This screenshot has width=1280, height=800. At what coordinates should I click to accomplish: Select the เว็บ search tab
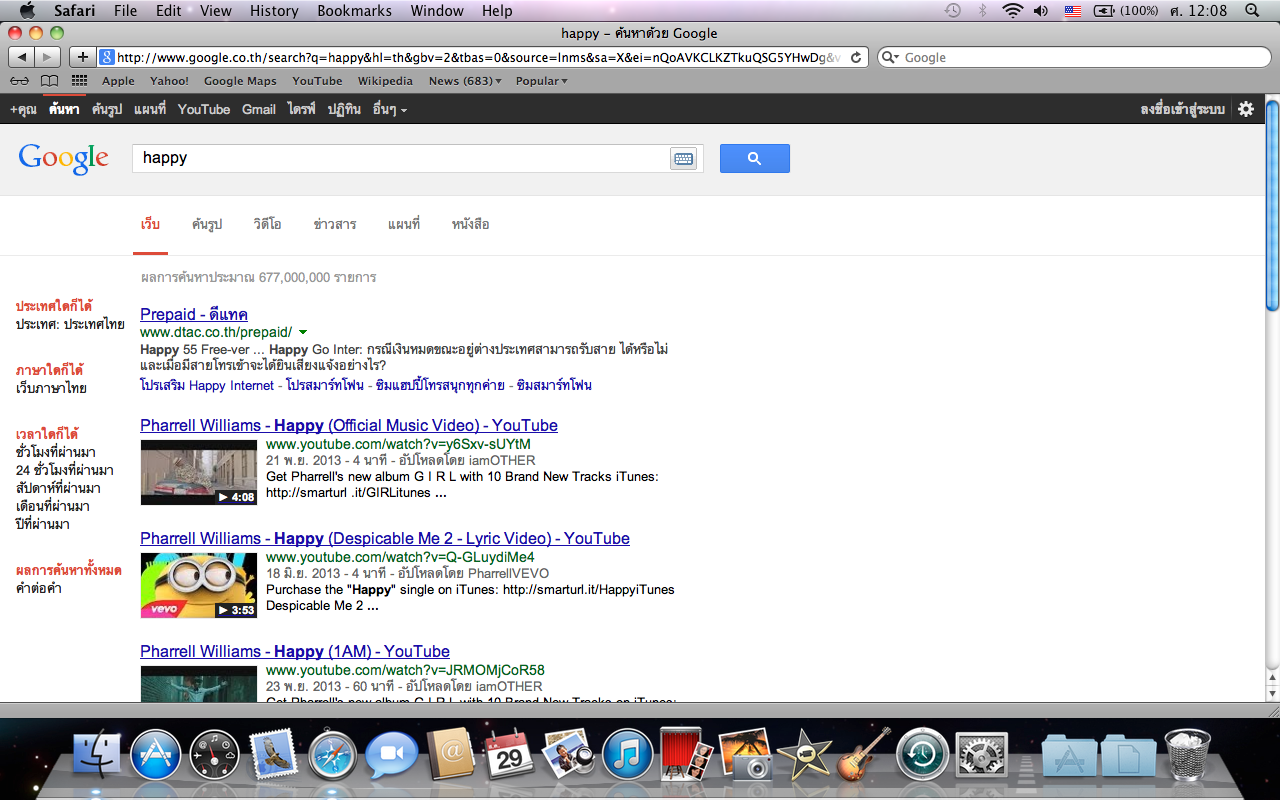pos(150,224)
